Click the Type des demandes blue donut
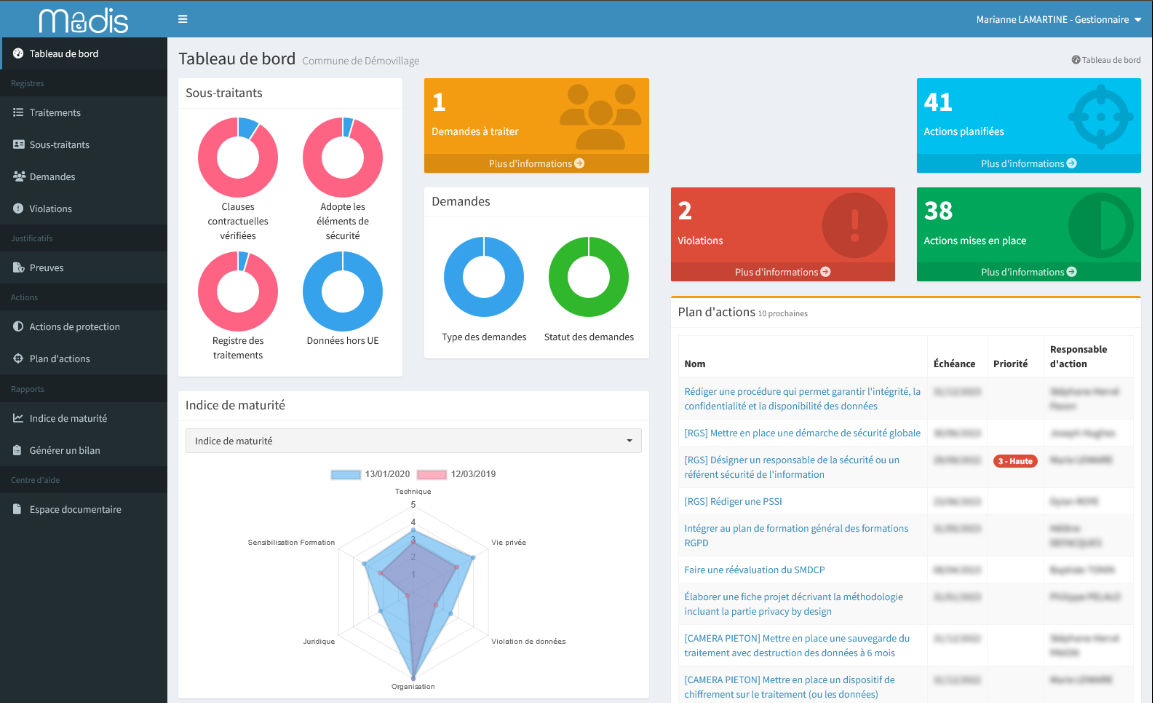1153x703 pixels. click(x=484, y=276)
